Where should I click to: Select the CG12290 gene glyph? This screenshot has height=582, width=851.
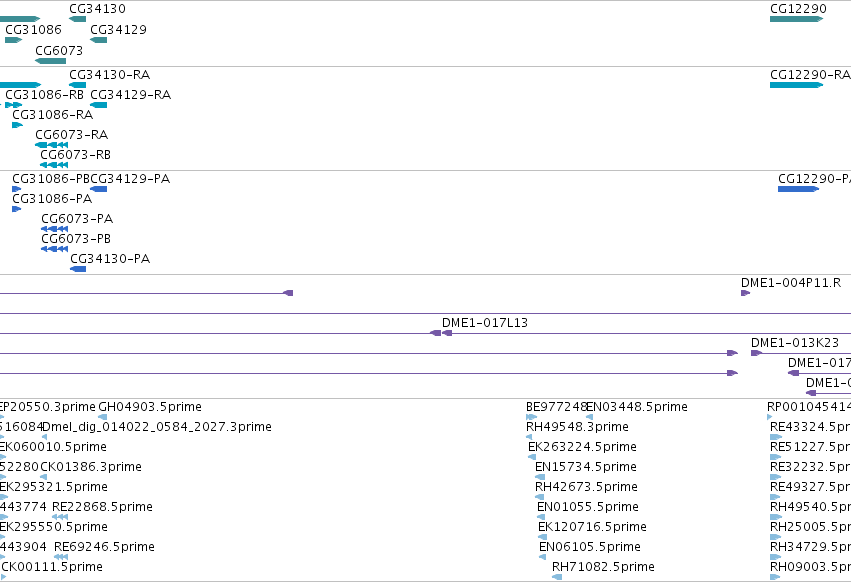click(796, 19)
